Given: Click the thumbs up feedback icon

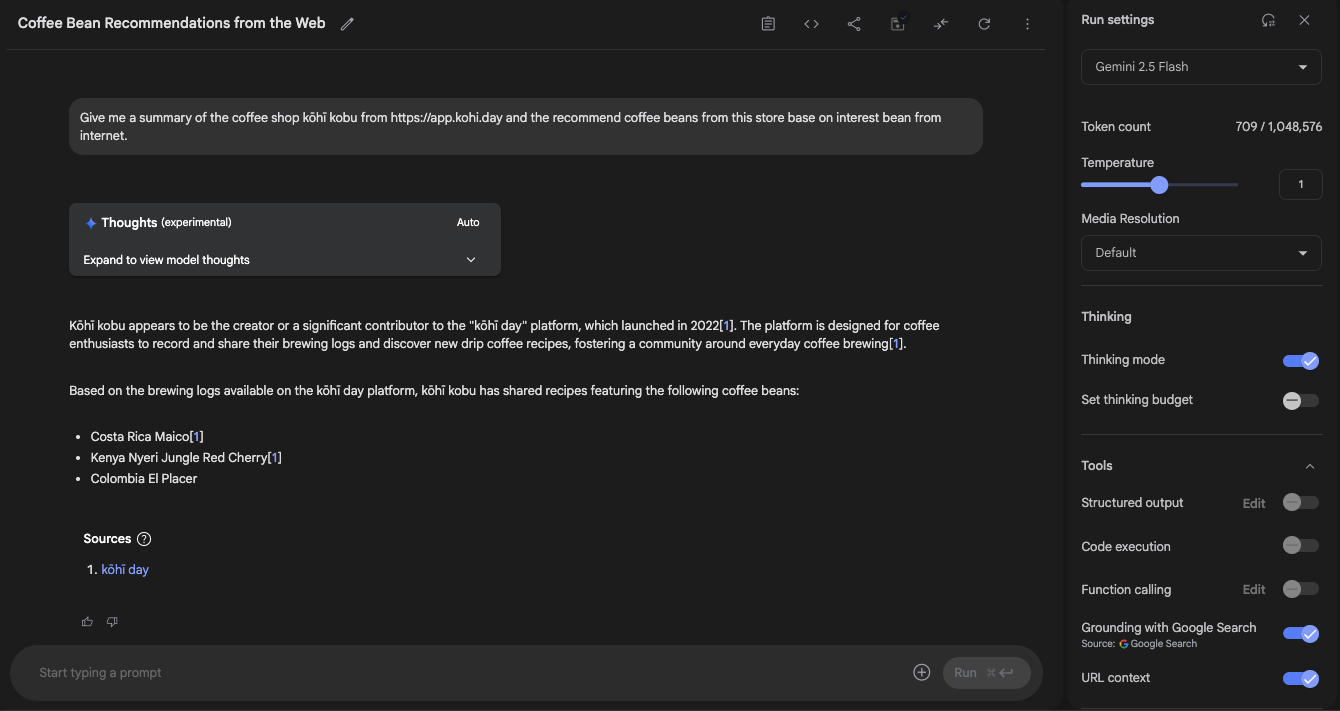Looking at the screenshot, I should pyautogui.click(x=87, y=622).
